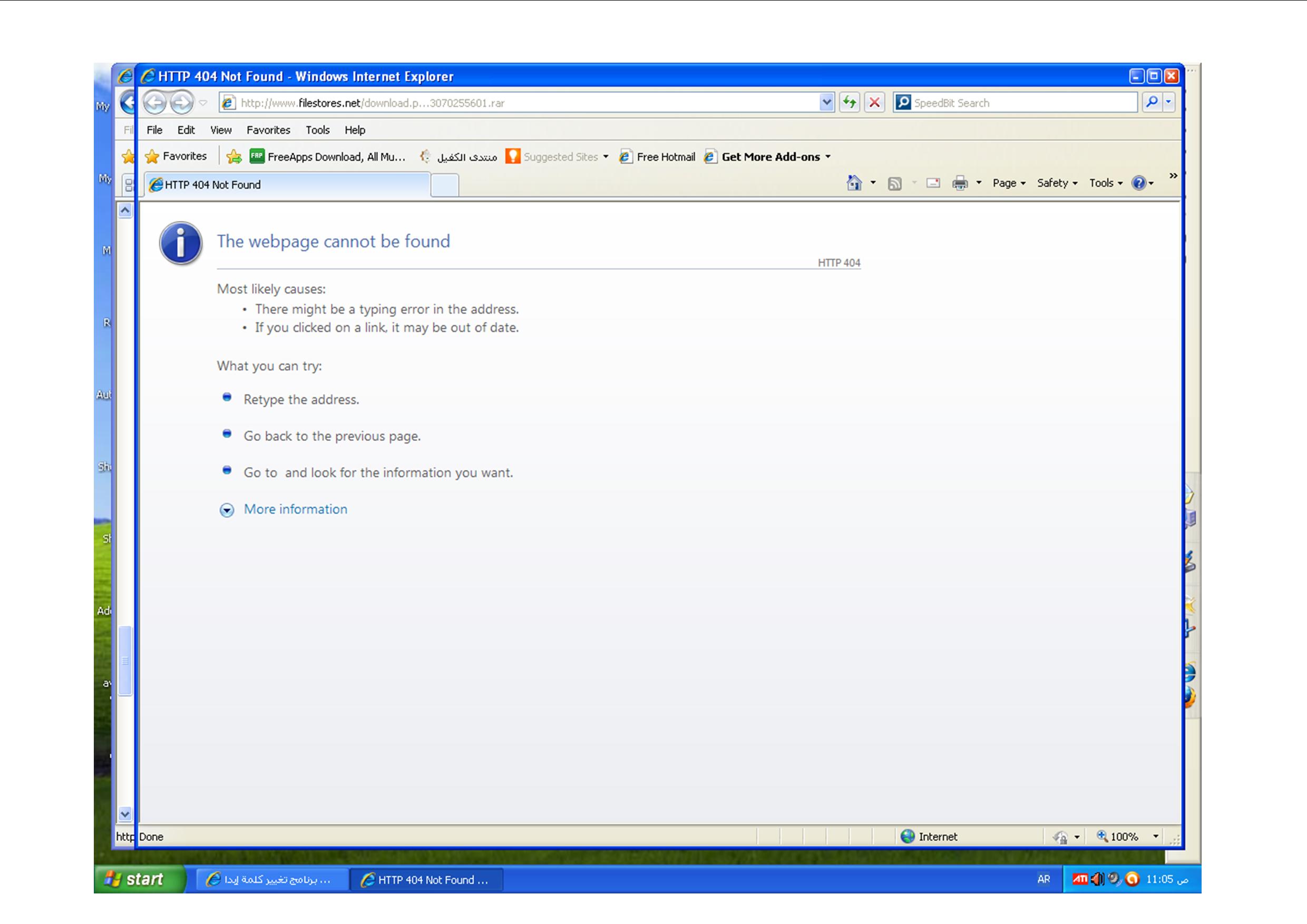Click the Help question mark icon
The image size is (1307, 924).
[1138, 183]
